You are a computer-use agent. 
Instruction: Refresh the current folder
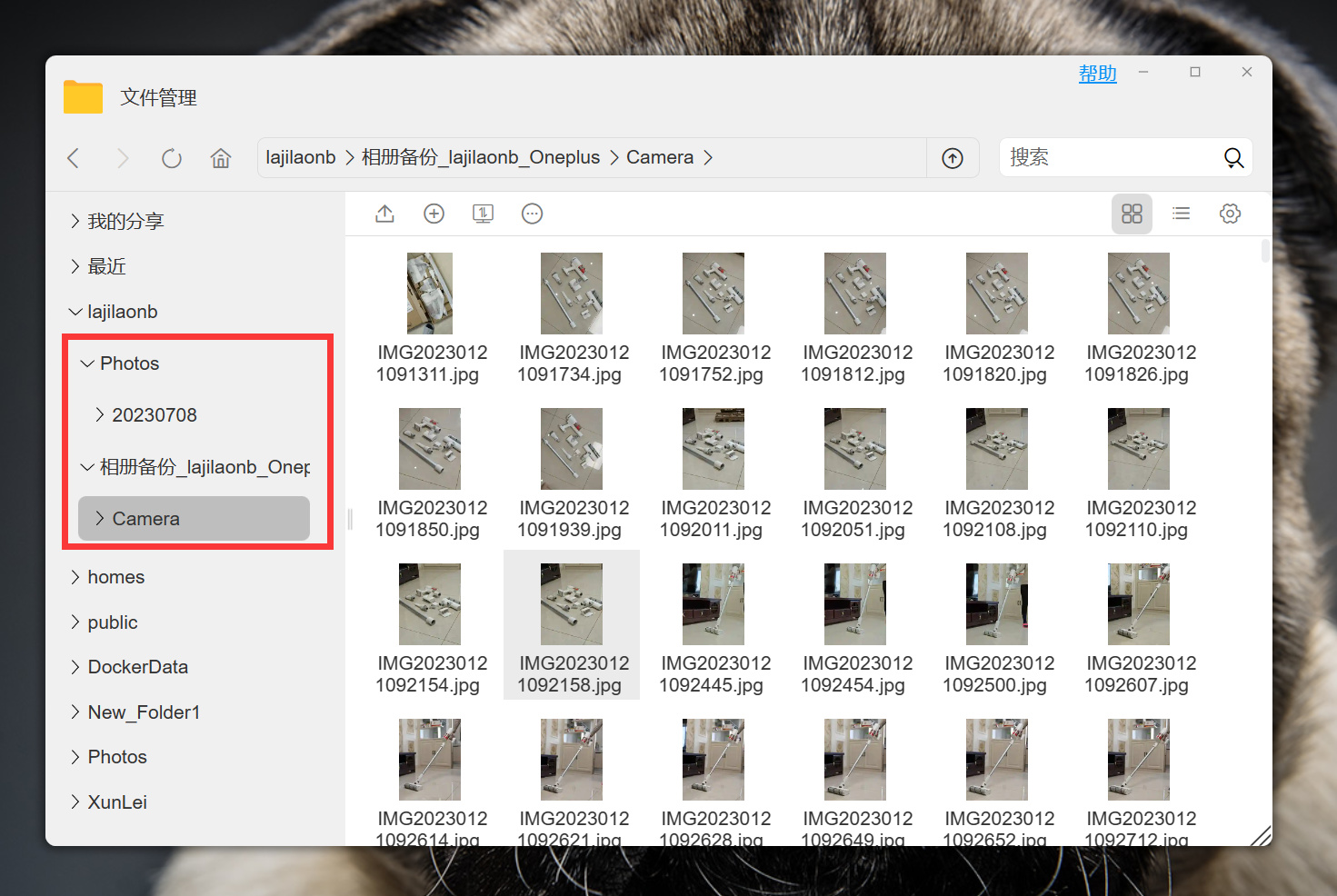click(x=172, y=158)
